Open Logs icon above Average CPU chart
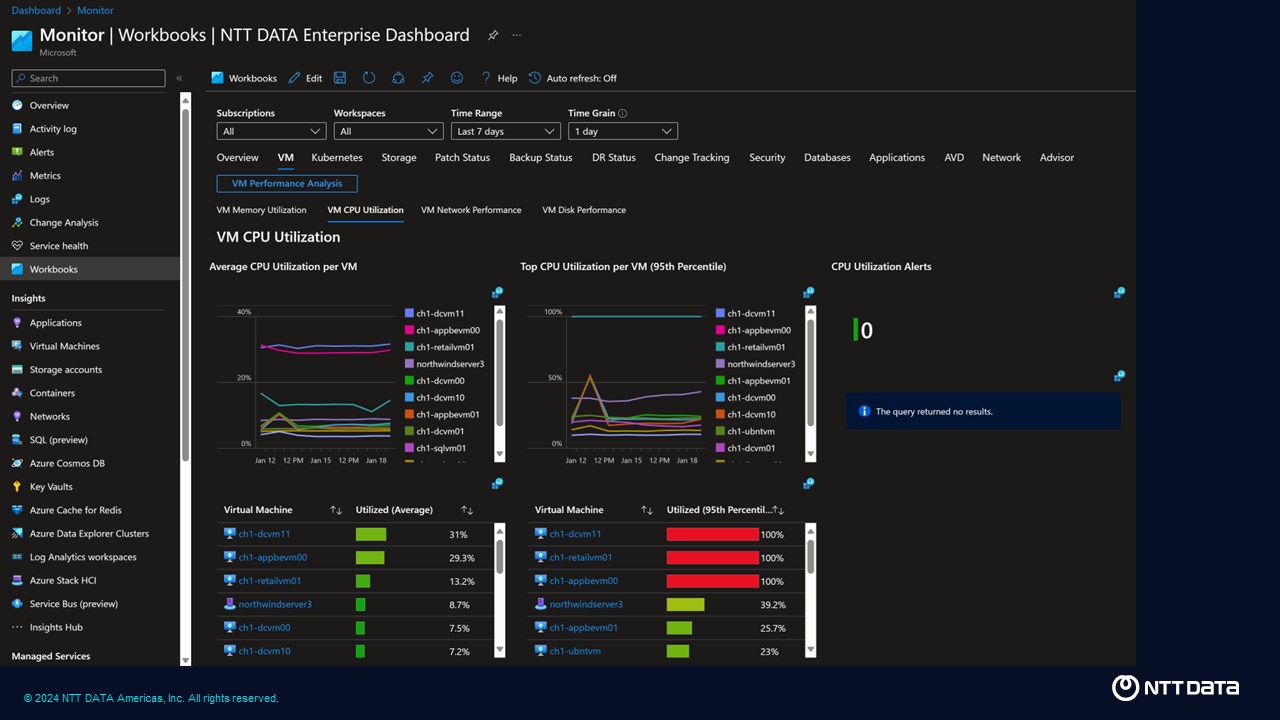The image size is (1280, 720). tap(497, 293)
